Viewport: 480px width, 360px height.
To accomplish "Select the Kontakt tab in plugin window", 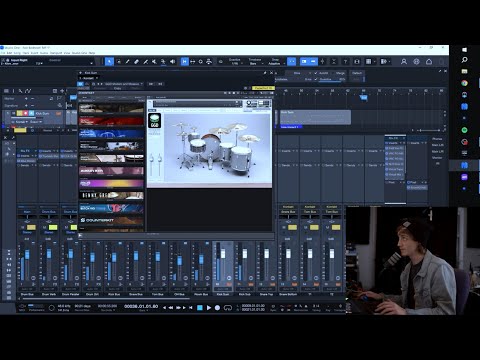I will (88, 78).
